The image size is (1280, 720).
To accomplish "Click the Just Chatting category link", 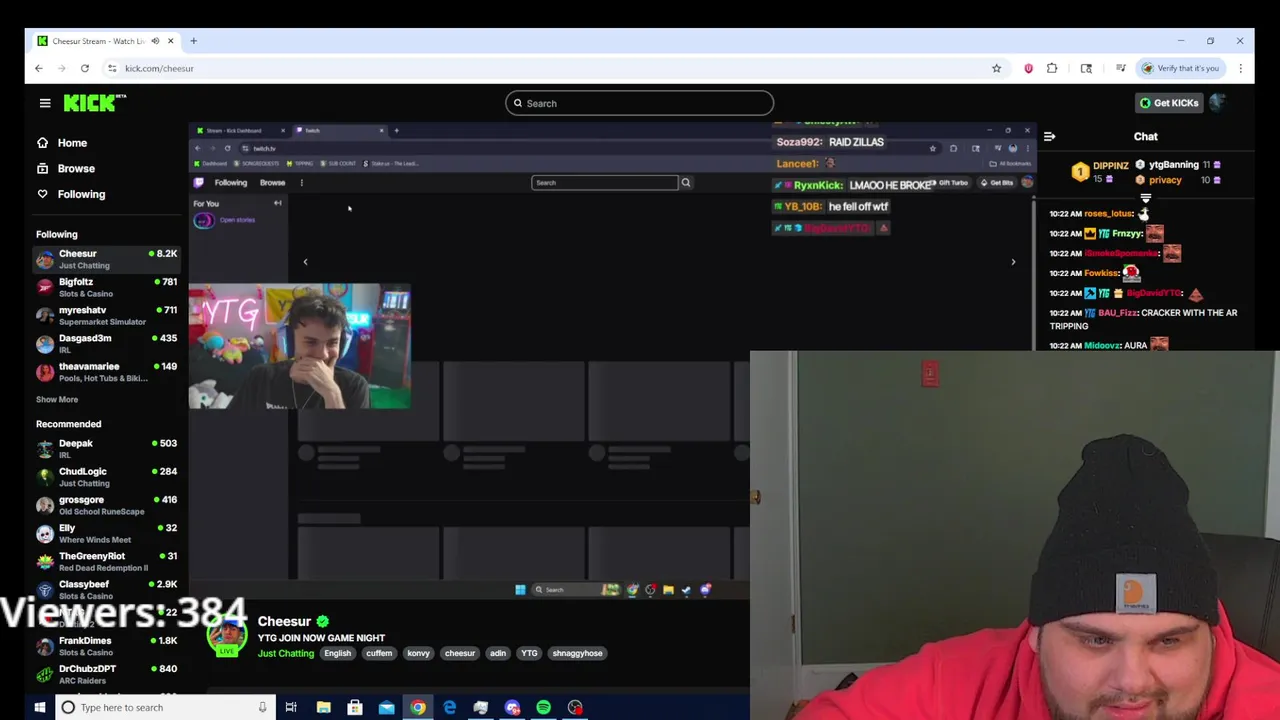I will coord(286,653).
